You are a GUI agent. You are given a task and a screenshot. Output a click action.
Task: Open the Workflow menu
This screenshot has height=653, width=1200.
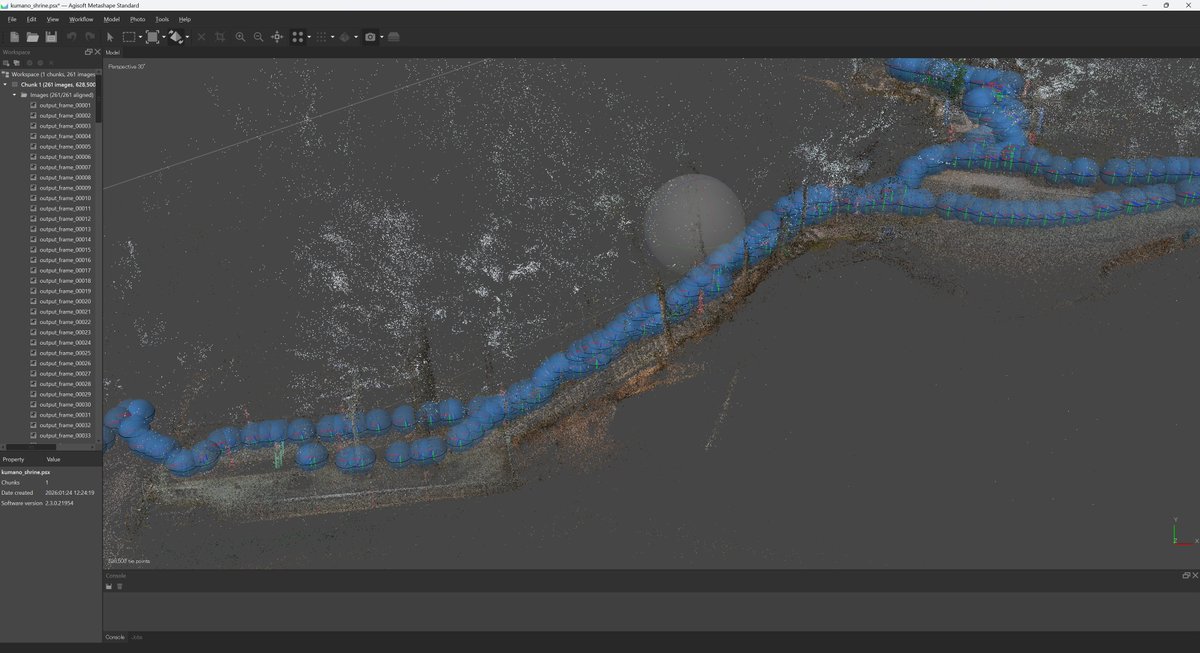[81, 19]
